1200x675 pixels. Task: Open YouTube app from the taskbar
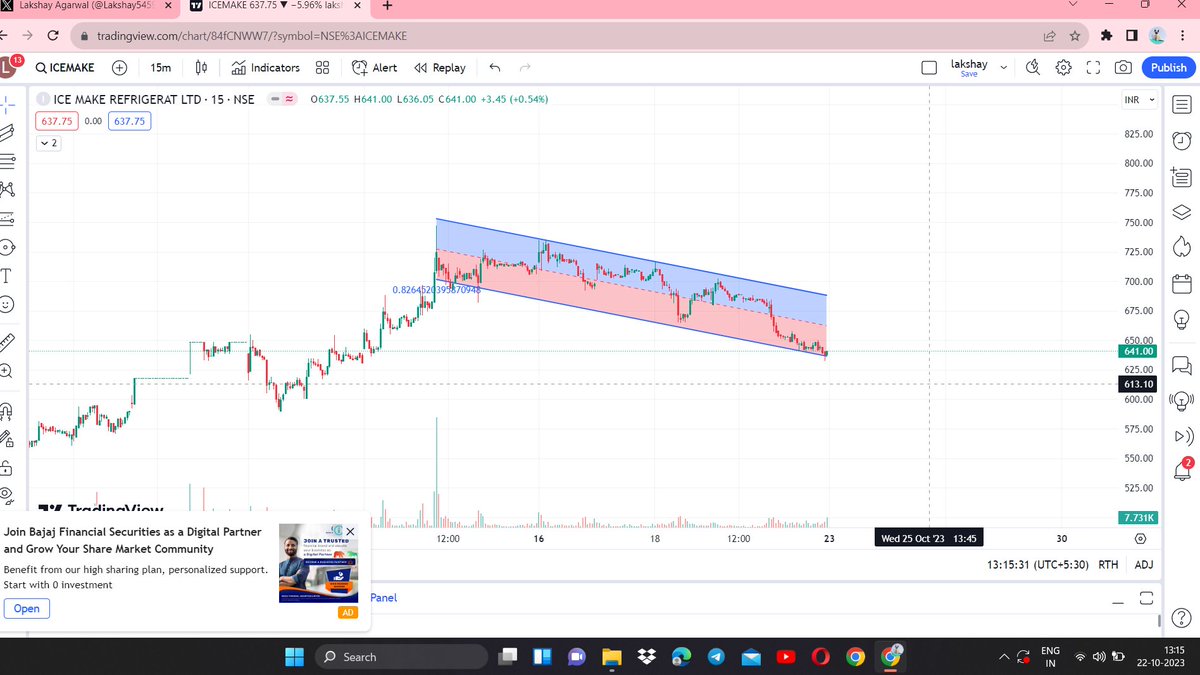point(786,657)
